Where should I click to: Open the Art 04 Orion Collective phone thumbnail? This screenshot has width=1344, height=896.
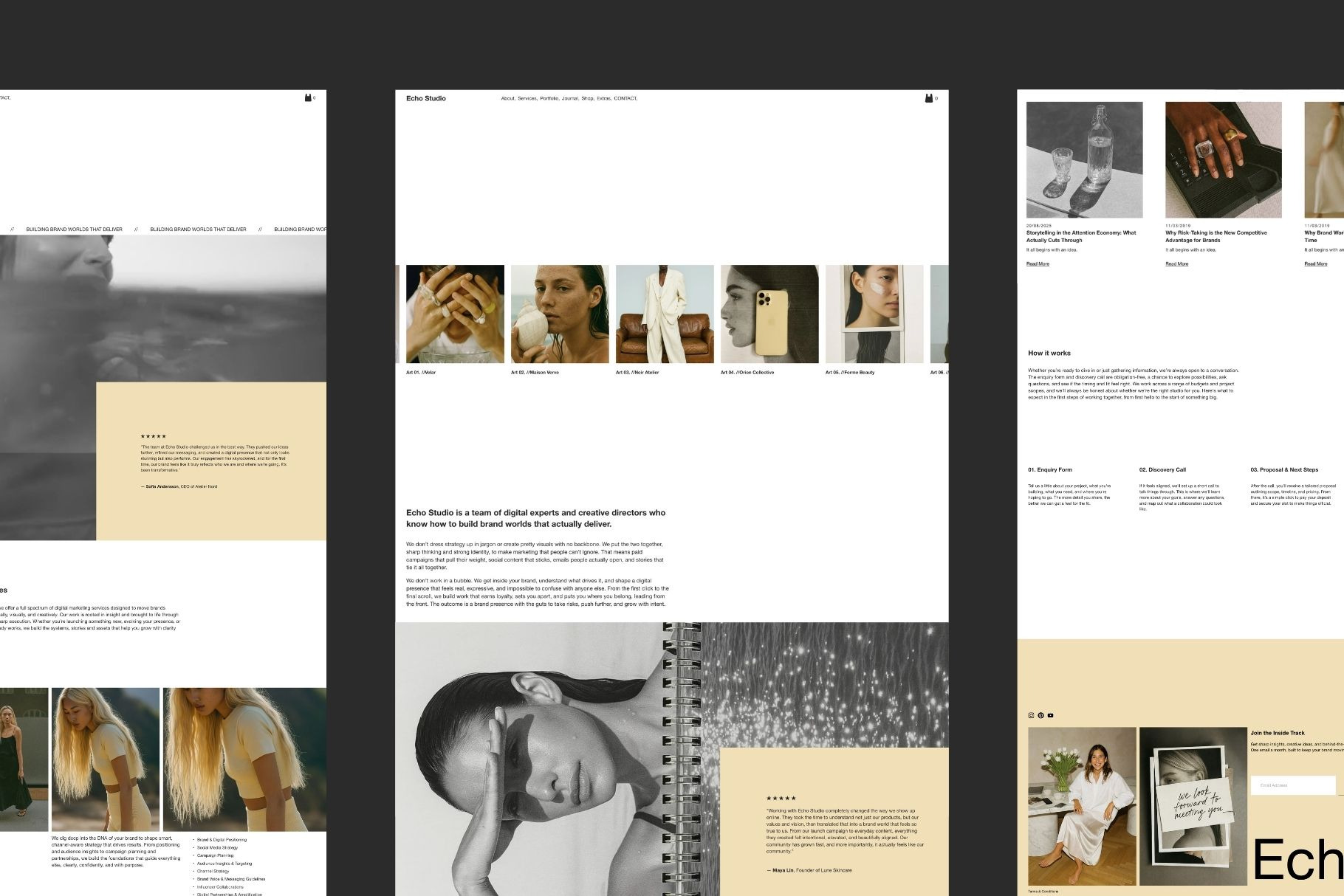pos(769,314)
